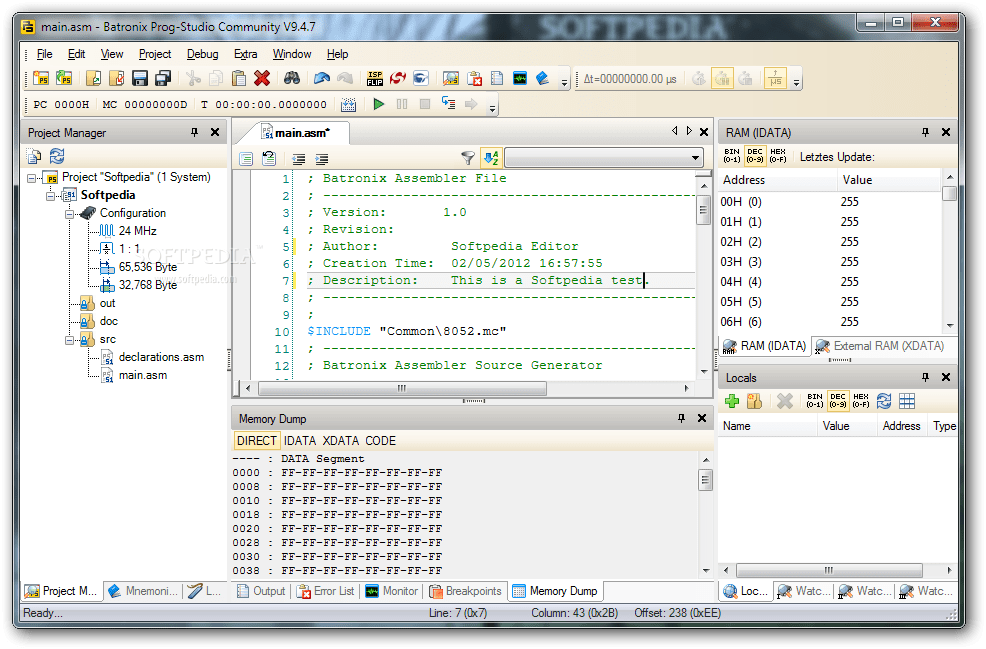Toggle DEC display in Locals panel

click(838, 401)
